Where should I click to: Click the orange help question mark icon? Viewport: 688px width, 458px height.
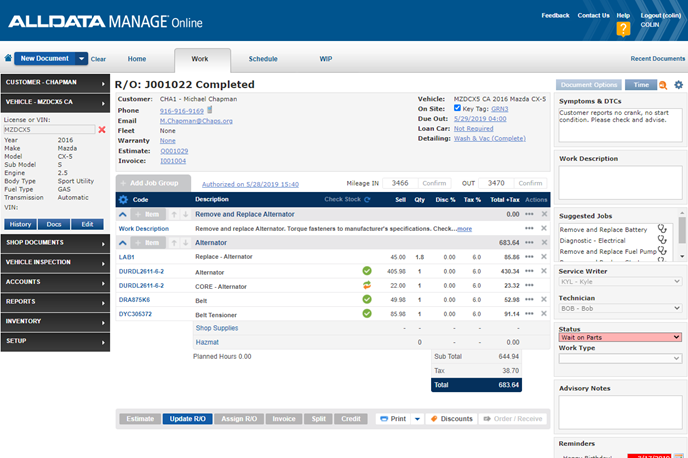pyautogui.click(x=623, y=30)
